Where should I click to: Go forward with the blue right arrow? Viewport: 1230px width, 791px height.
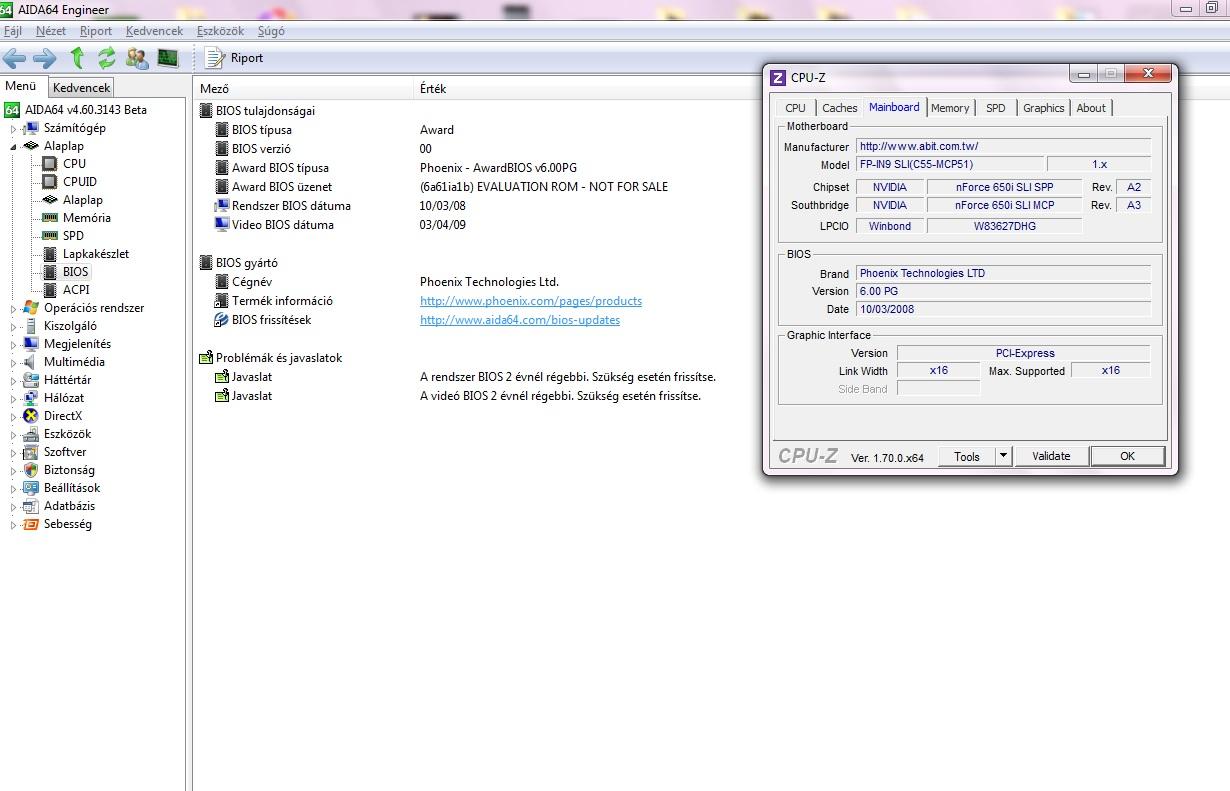pos(45,57)
